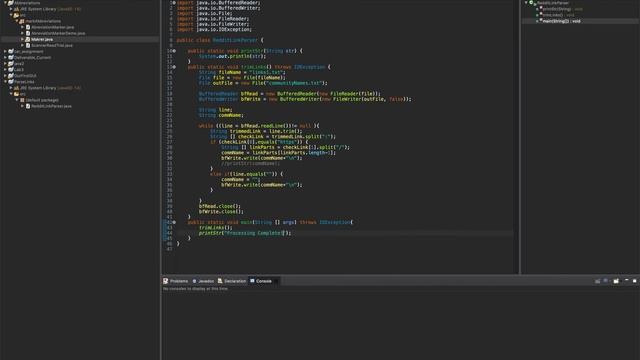Screen dimensions: 640x360
Task: Click the RedditLinkParser.java file icon
Action: [x=28, y=106]
